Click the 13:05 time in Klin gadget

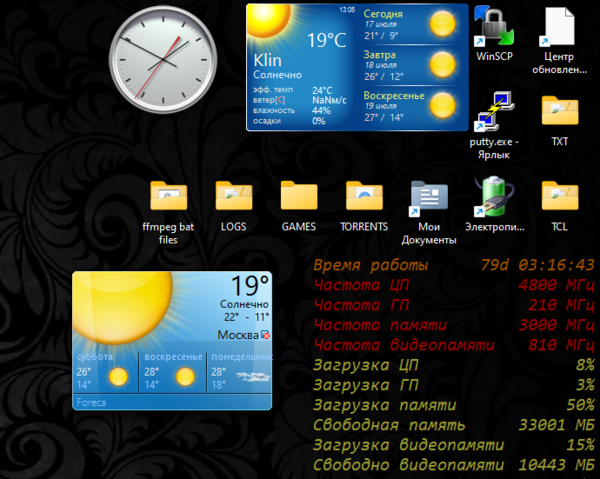click(347, 10)
